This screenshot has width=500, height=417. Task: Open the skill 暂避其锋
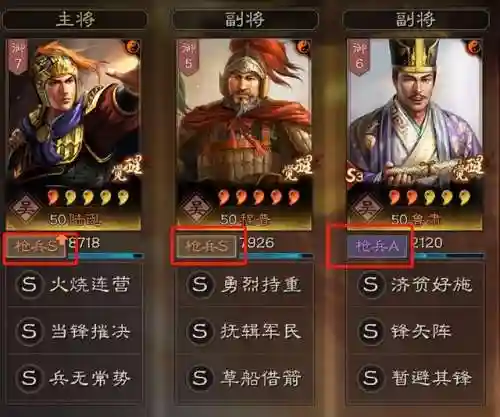point(415,378)
